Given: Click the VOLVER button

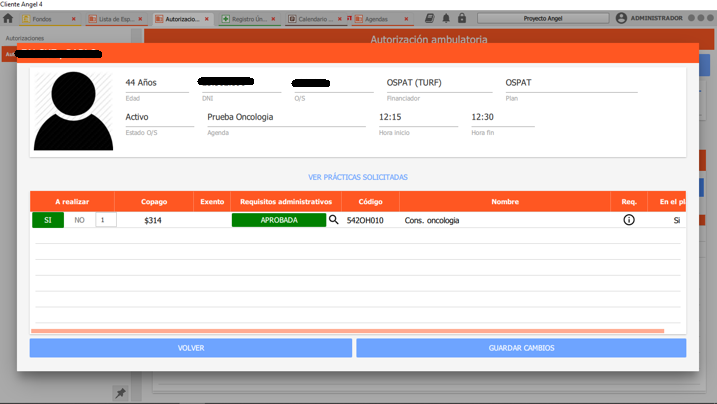Looking at the screenshot, I should coord(190,348).
